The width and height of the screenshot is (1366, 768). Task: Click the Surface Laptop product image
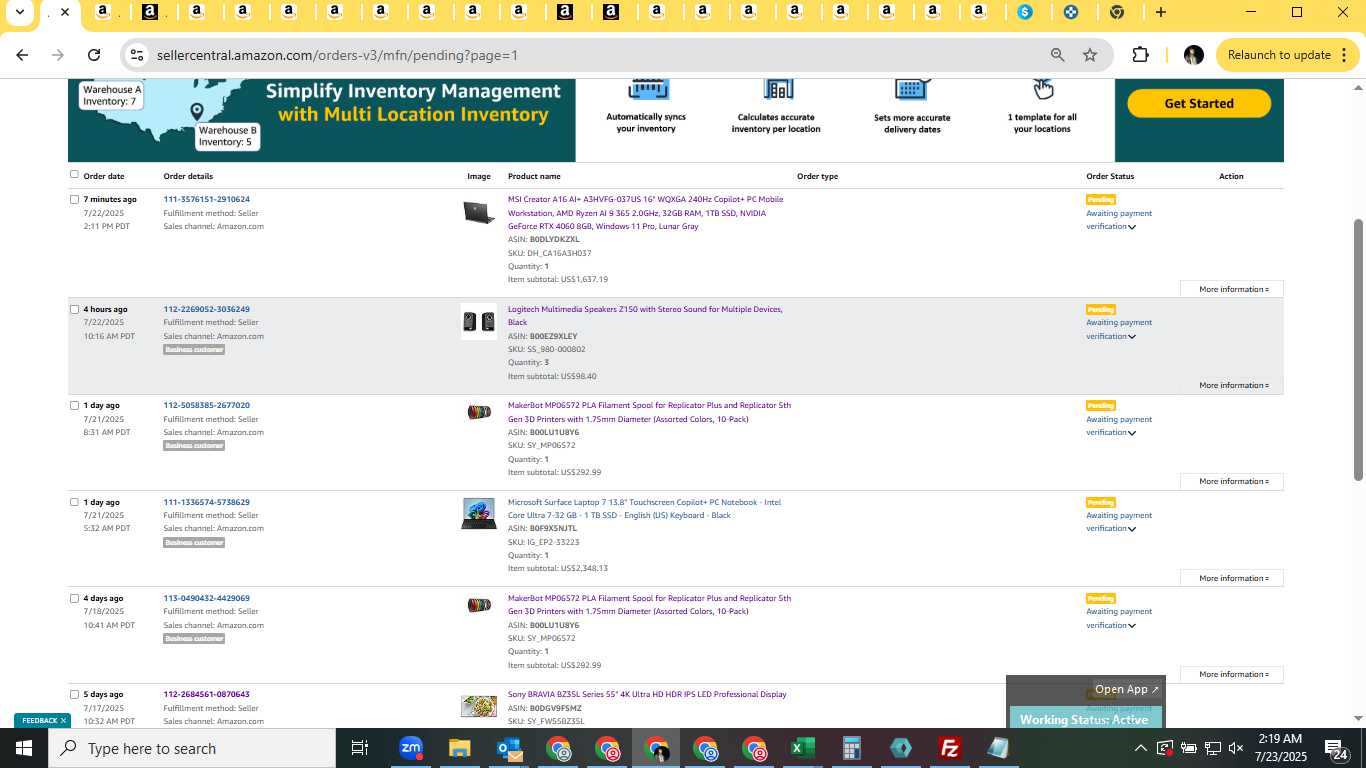click(x=479, y=513)
